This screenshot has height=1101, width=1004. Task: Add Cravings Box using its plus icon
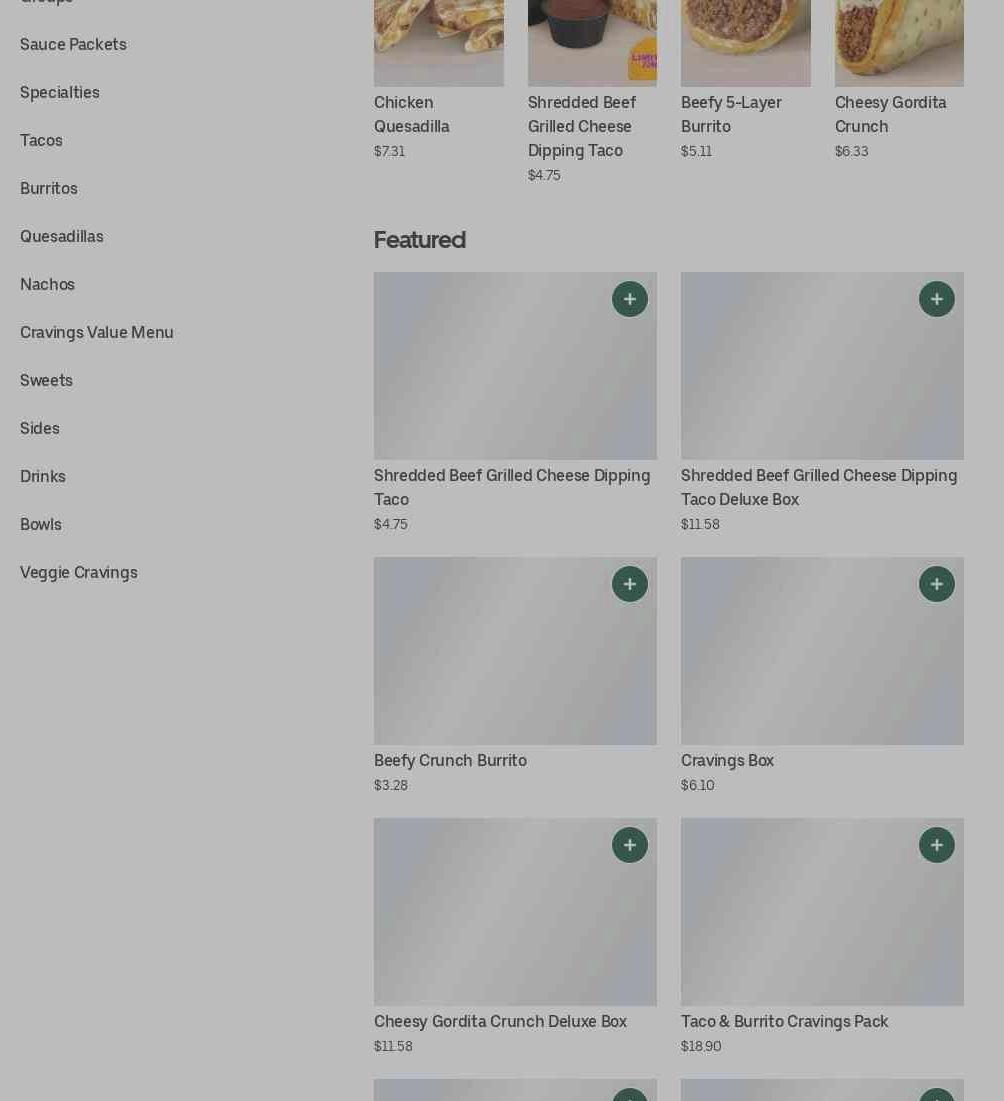pyautogui.click(x=936, y=584)
